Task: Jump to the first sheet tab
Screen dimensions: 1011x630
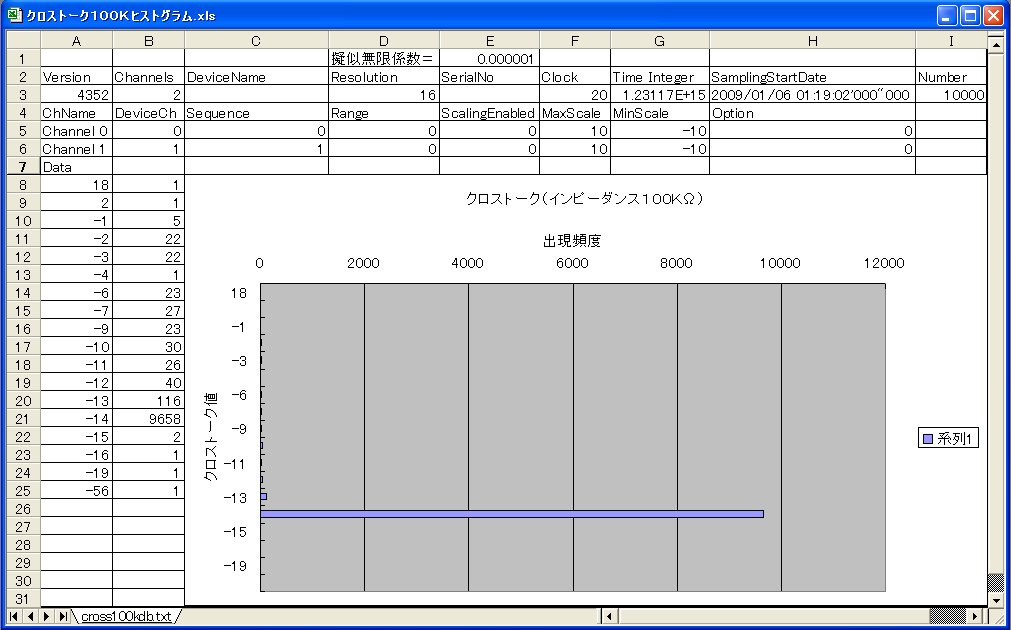Action: pyautogui.click(x=14, y=616)
